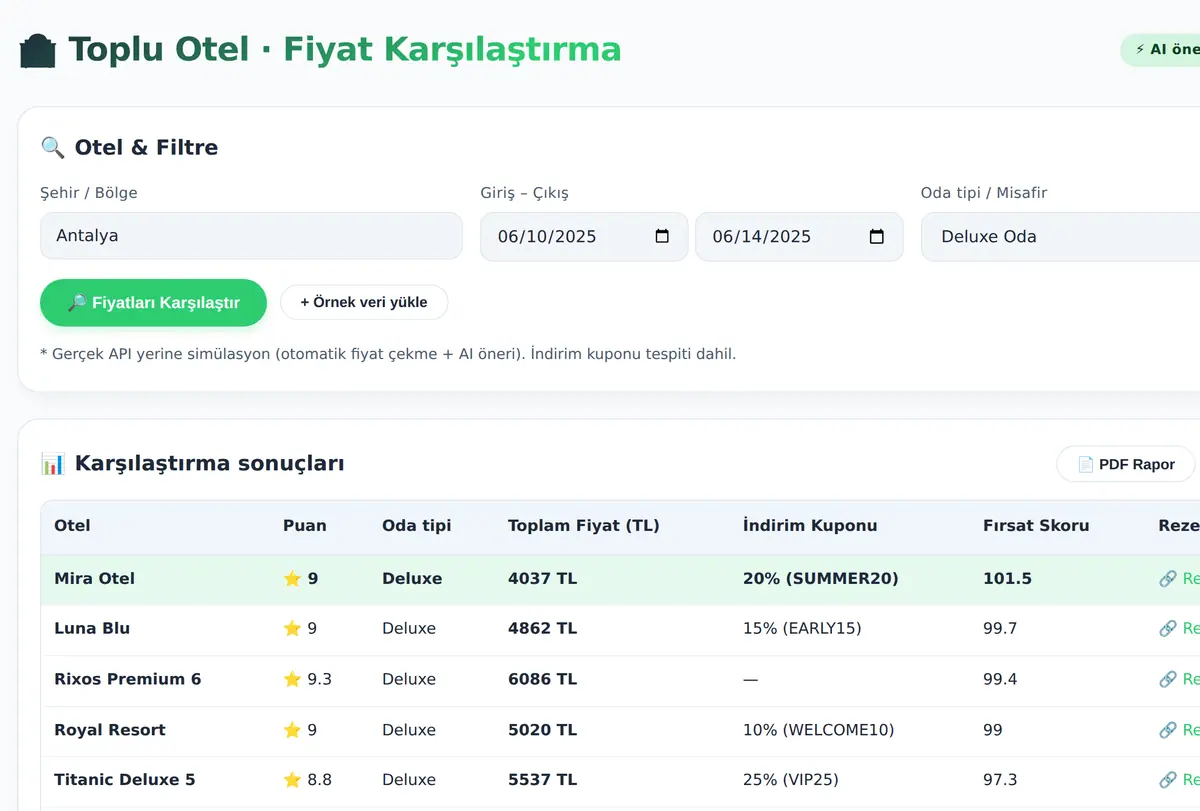Click the AI öneri badge at top right

(1162, 50)
